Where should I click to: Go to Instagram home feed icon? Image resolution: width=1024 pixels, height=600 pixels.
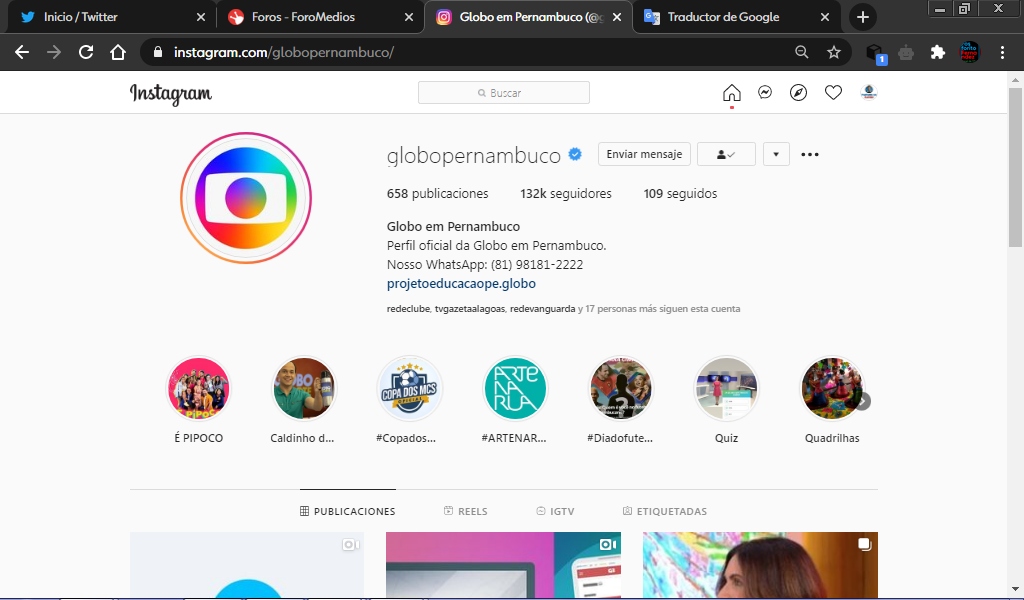731,93
